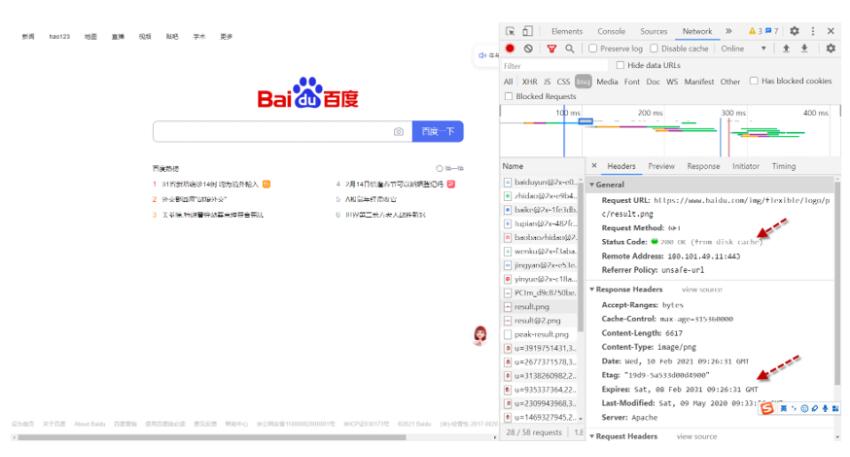The width and height of the screenshot is (850, 457).
Task: Click the Baidu logo
Action: tap(307, 93)
